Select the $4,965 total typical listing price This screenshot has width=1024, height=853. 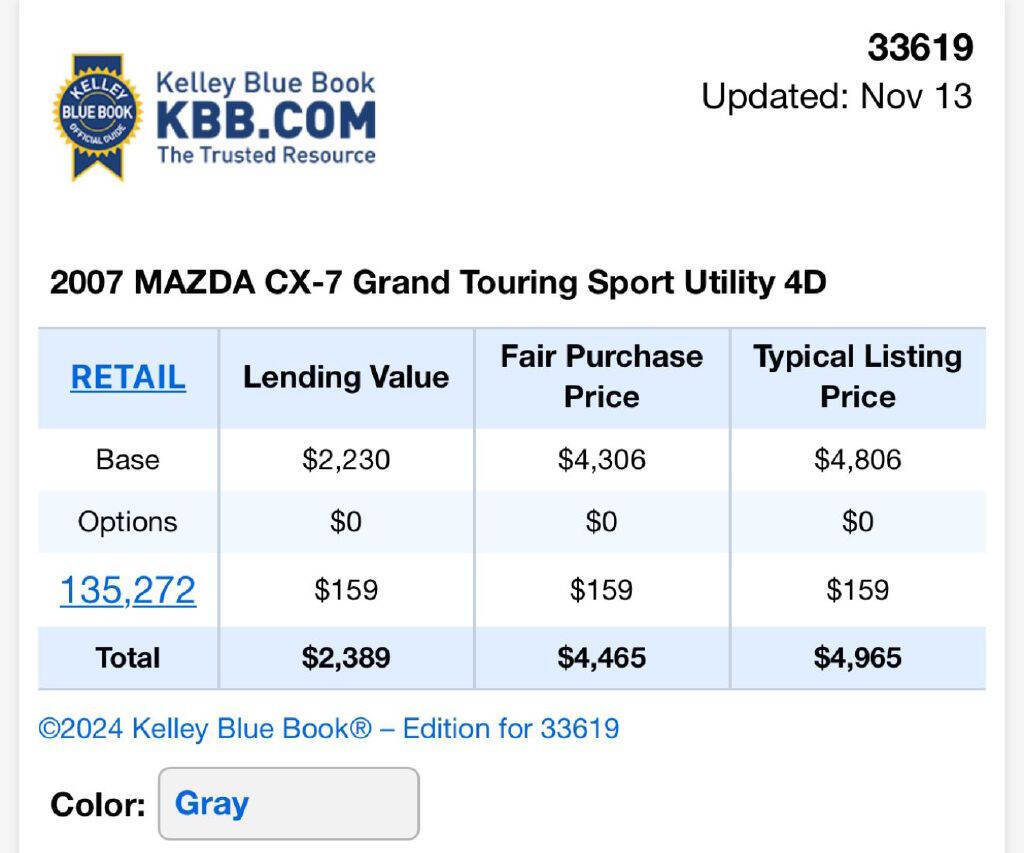click(x=857, y=658)
